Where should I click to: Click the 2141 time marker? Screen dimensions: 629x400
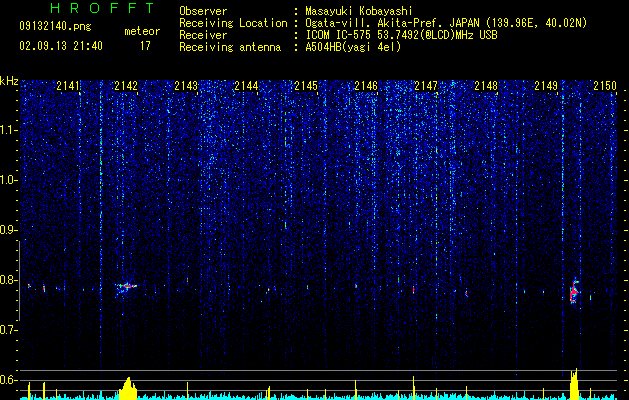68,85
